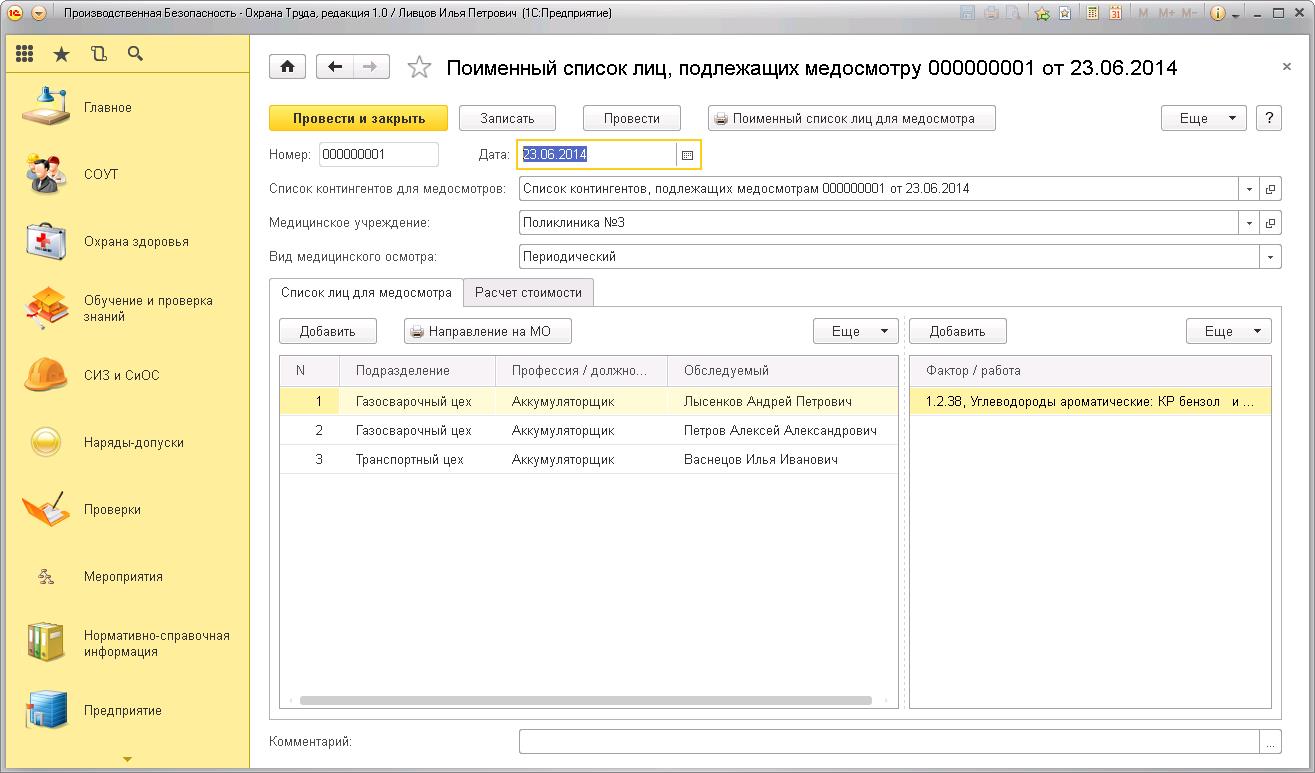Screen dimensions: 1315x773
Task: Open the search magnifier in the sidebar panel
Action: [135, 54]
